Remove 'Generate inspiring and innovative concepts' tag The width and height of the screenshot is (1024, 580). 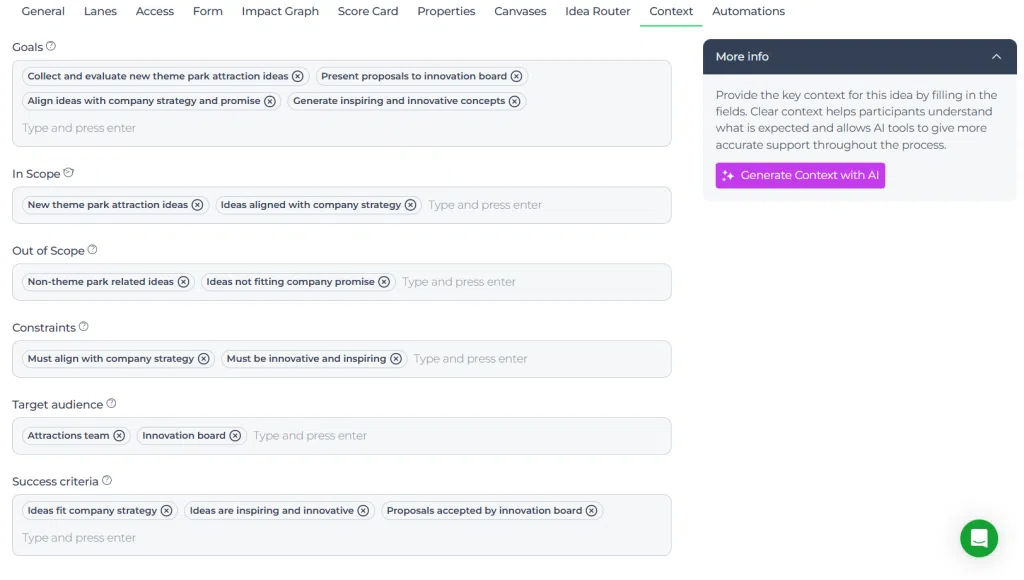click(515, 101)
